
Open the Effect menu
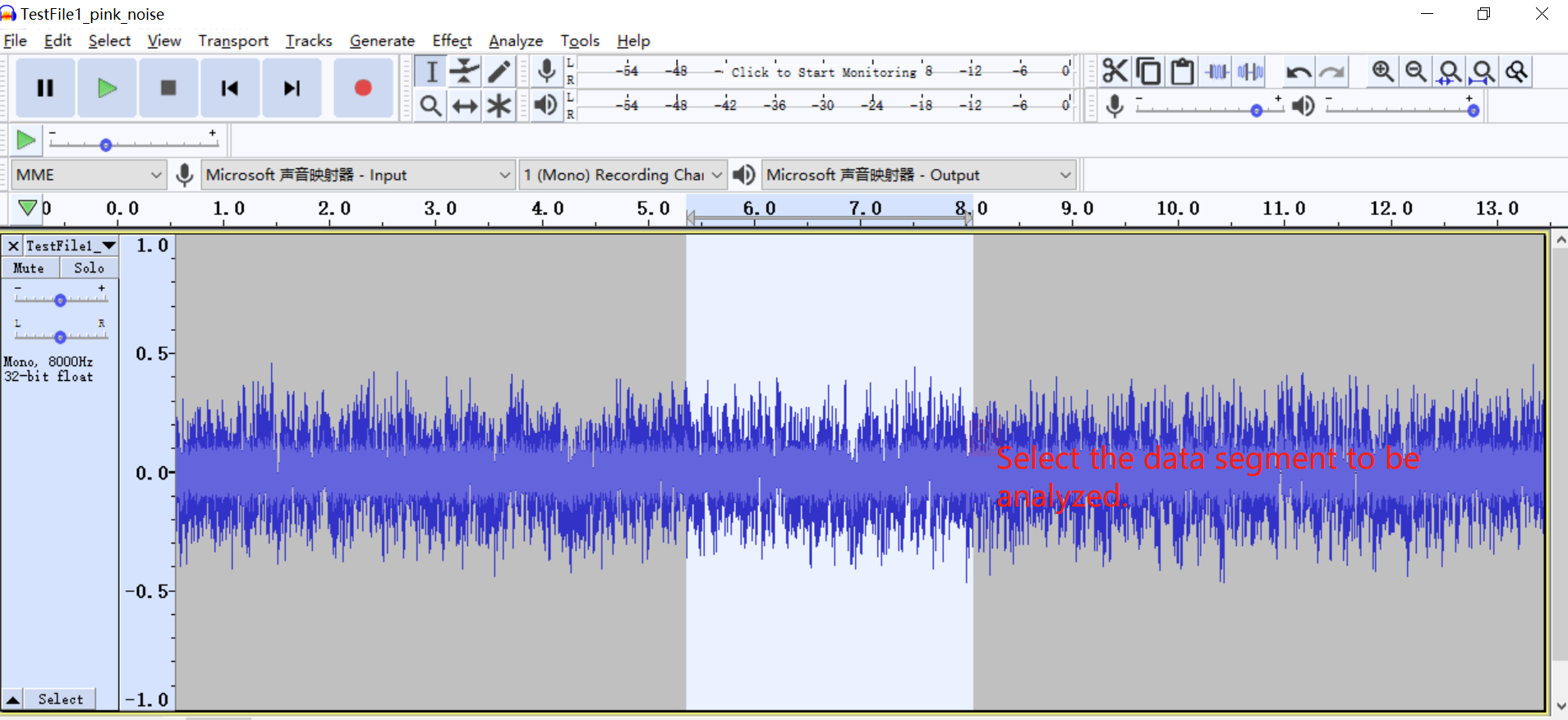(x=452, y=40)
